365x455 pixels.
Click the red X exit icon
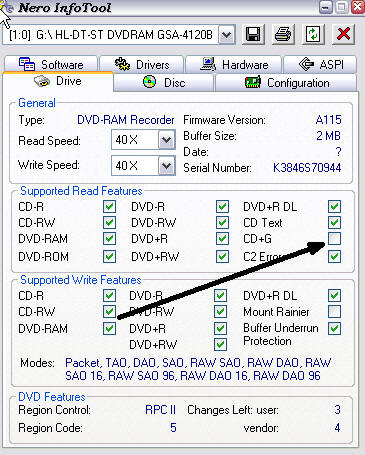(x=343, y=34)
